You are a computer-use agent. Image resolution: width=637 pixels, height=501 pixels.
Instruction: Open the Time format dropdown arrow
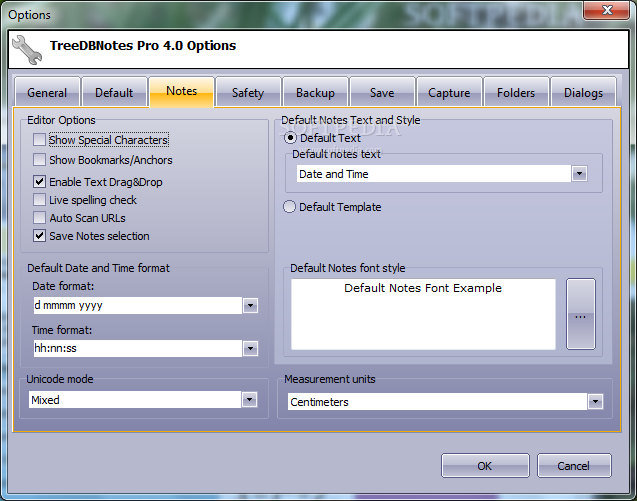pos(250,348)
